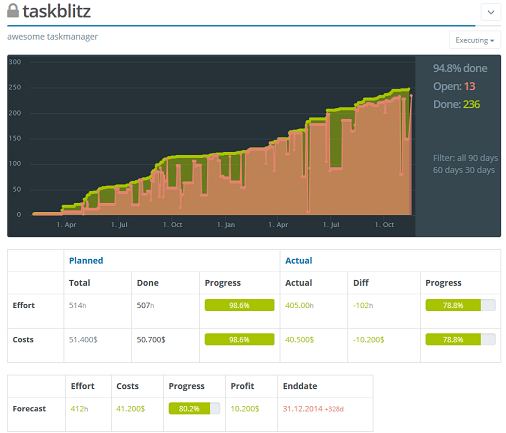The image size is (506, 433).
Task: Click the 94.8% done label
Action: tap(460, 68)
